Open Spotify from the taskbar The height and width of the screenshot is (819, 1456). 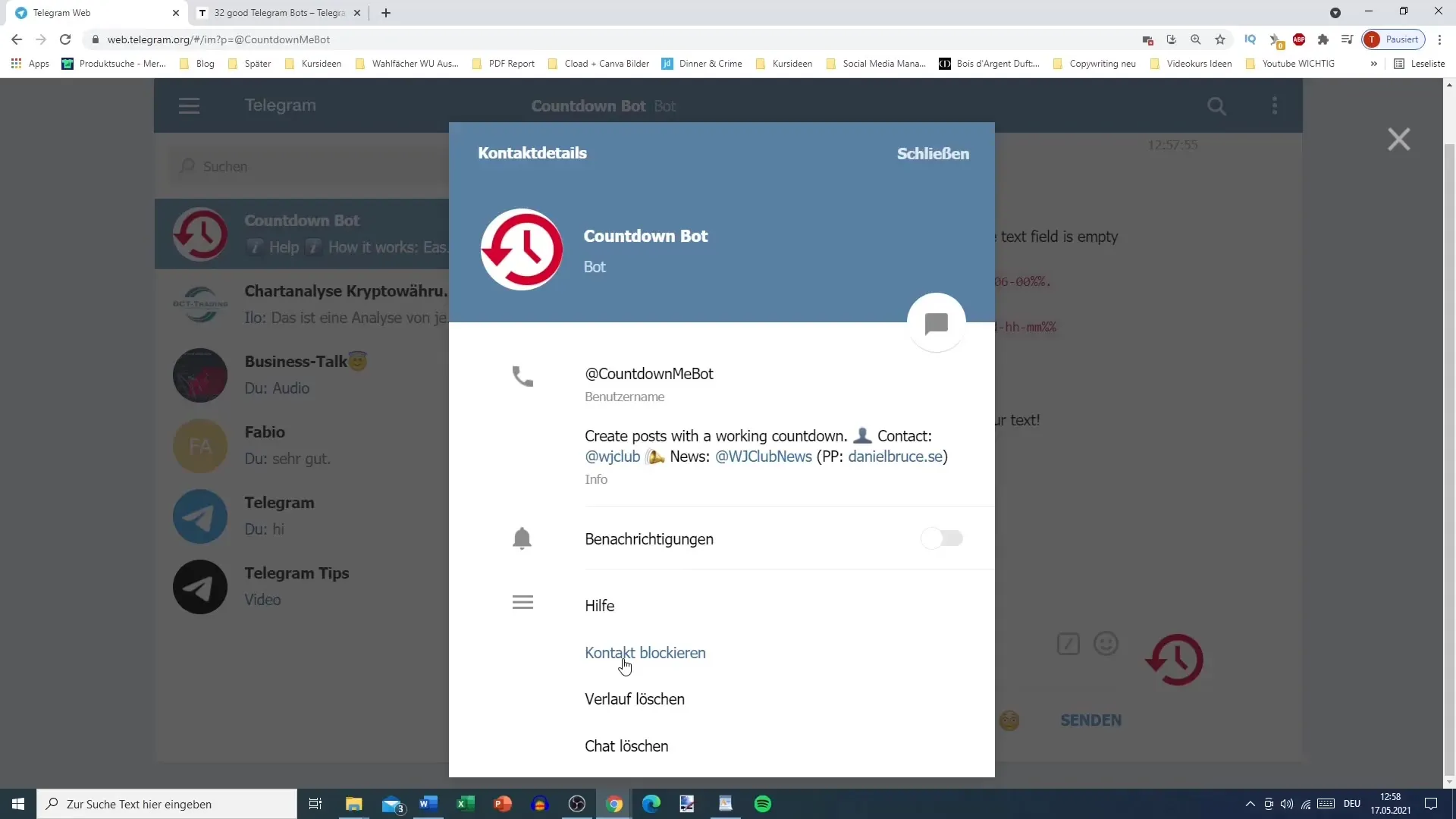tap(763, 804)
